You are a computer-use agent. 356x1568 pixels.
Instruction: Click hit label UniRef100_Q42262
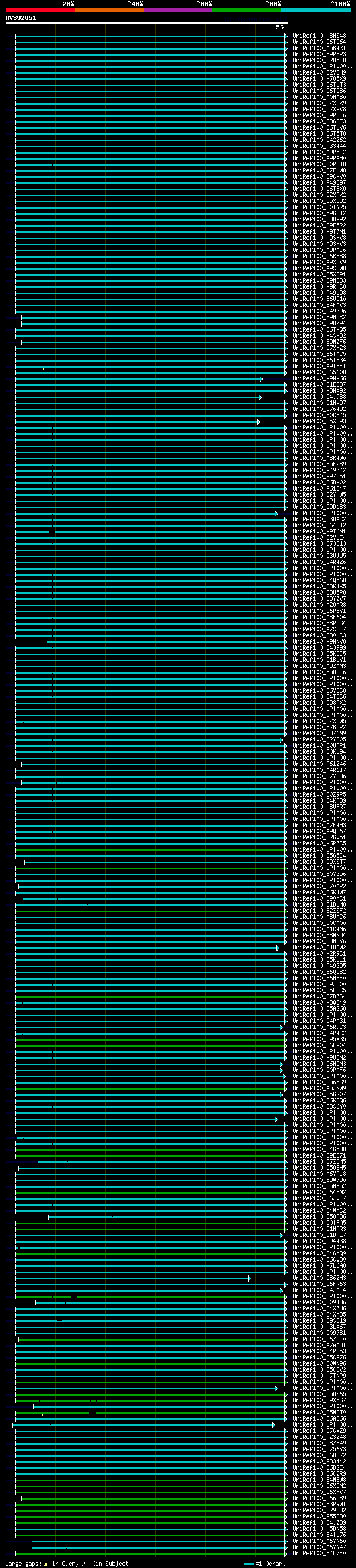click(319, 140)
